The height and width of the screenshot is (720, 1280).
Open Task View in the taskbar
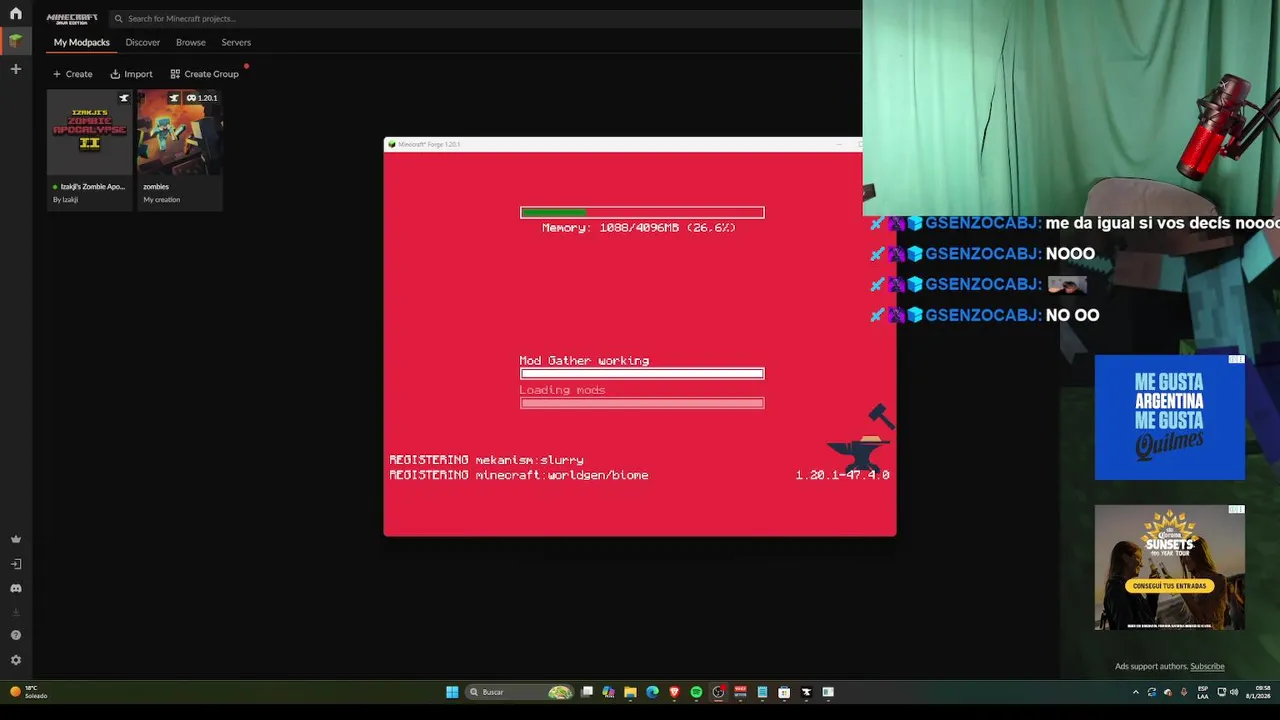coord(587,692)
